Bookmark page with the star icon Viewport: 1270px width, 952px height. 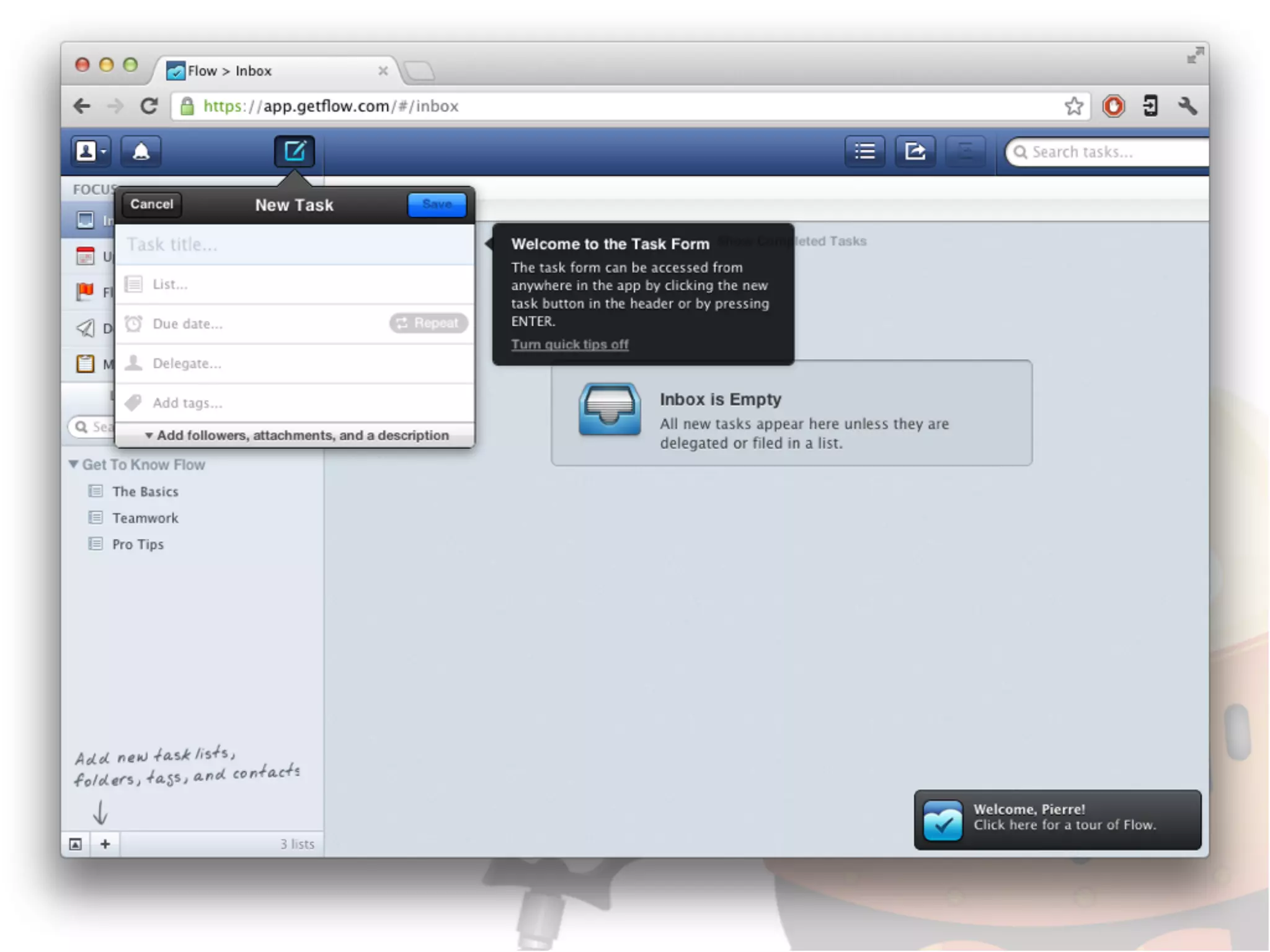(x=1073, y=106)
